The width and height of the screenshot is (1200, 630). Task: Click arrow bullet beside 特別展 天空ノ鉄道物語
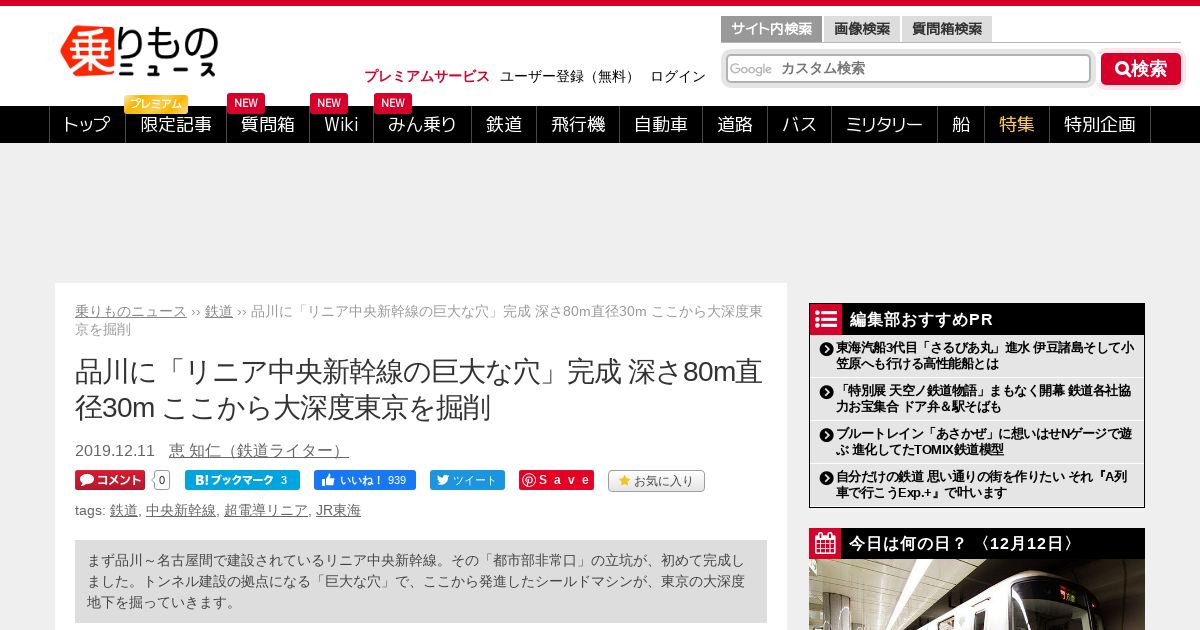[x=826, y=392]
